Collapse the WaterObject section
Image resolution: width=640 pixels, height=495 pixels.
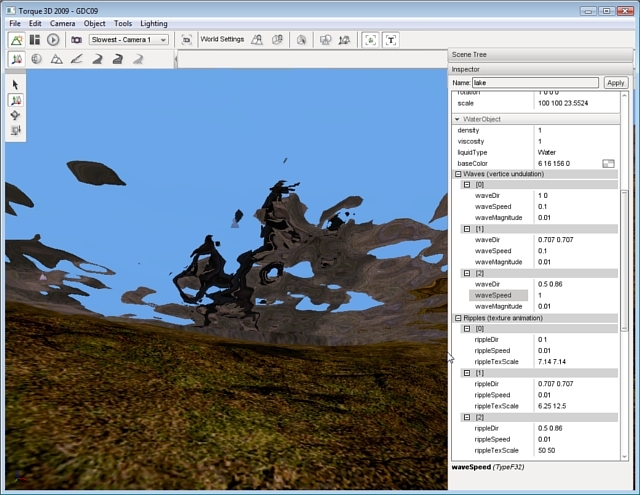tap(458, 119)
